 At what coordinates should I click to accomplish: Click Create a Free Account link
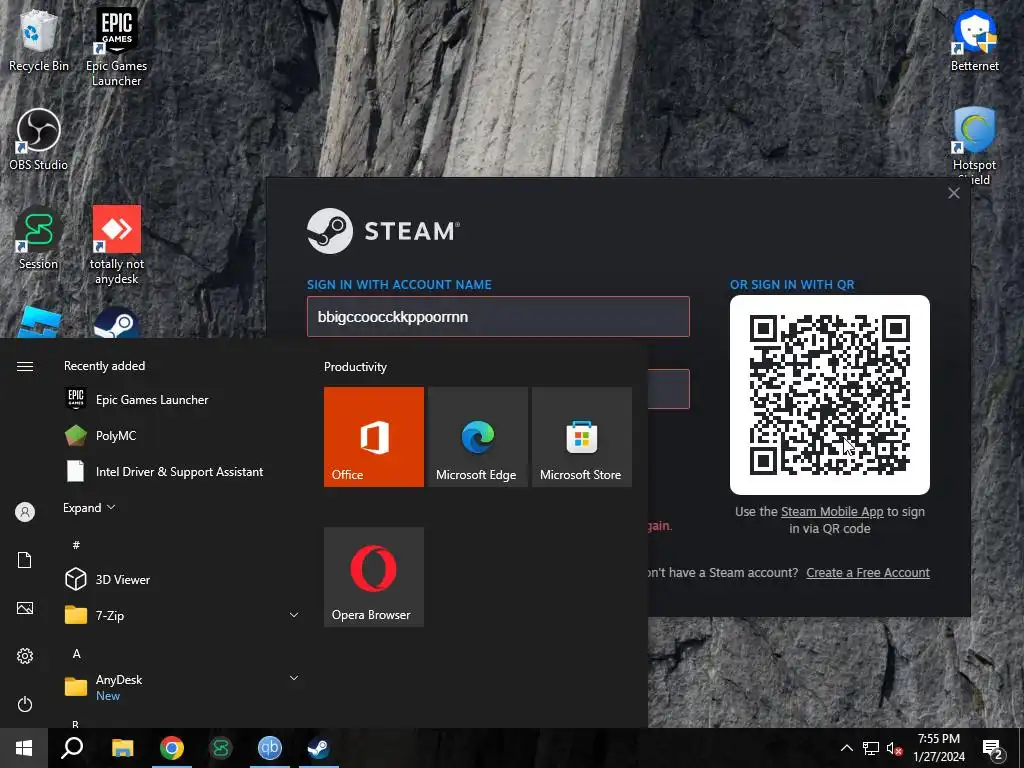pos(868,573)
